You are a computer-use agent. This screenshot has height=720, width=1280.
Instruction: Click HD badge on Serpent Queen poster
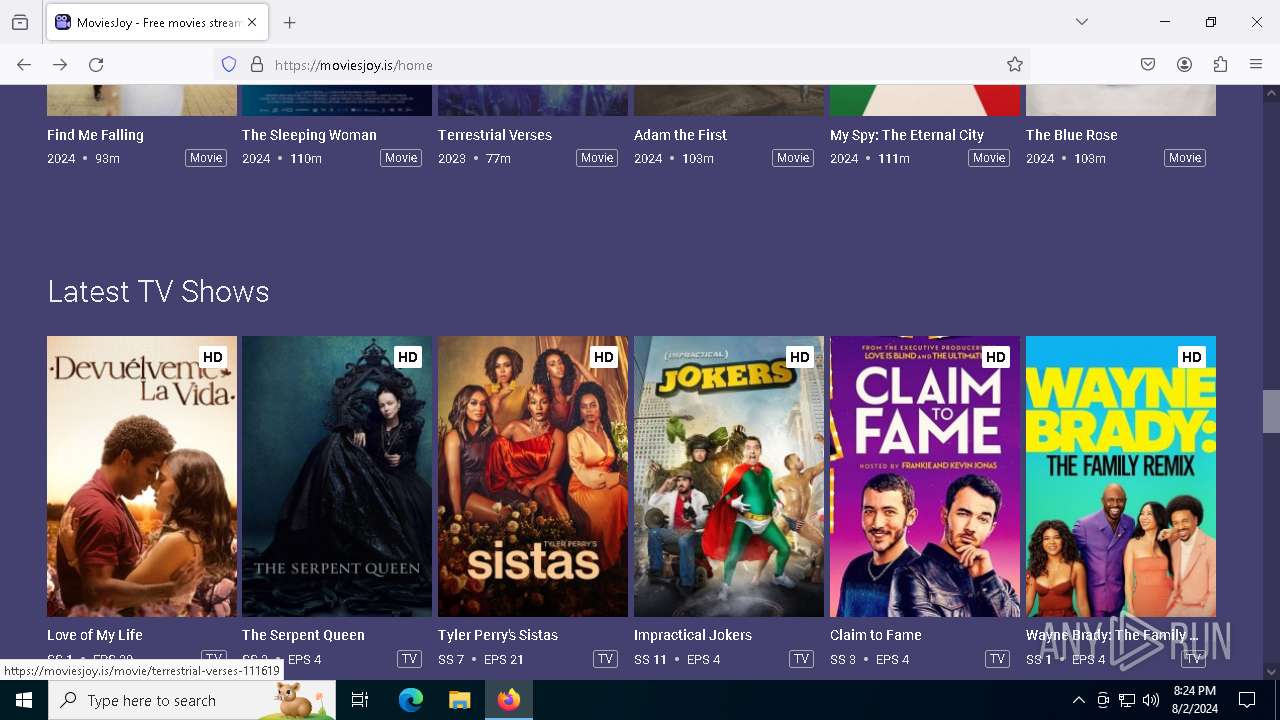[x=408, y=357]
